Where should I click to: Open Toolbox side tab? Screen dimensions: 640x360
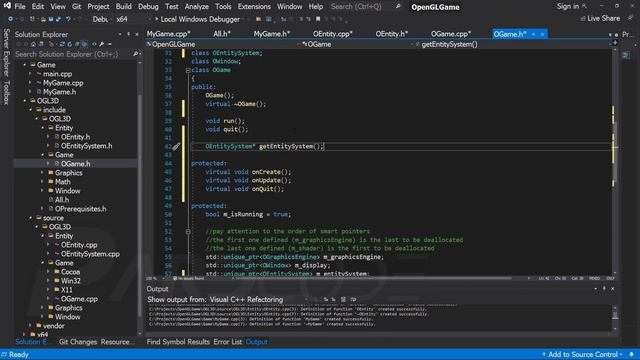coord(6,92)
